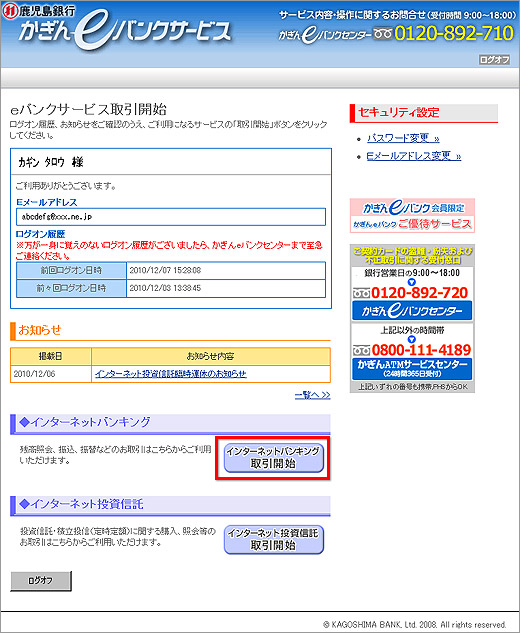
Task: Click the お知らせ内容 column header
Action: 210,356
